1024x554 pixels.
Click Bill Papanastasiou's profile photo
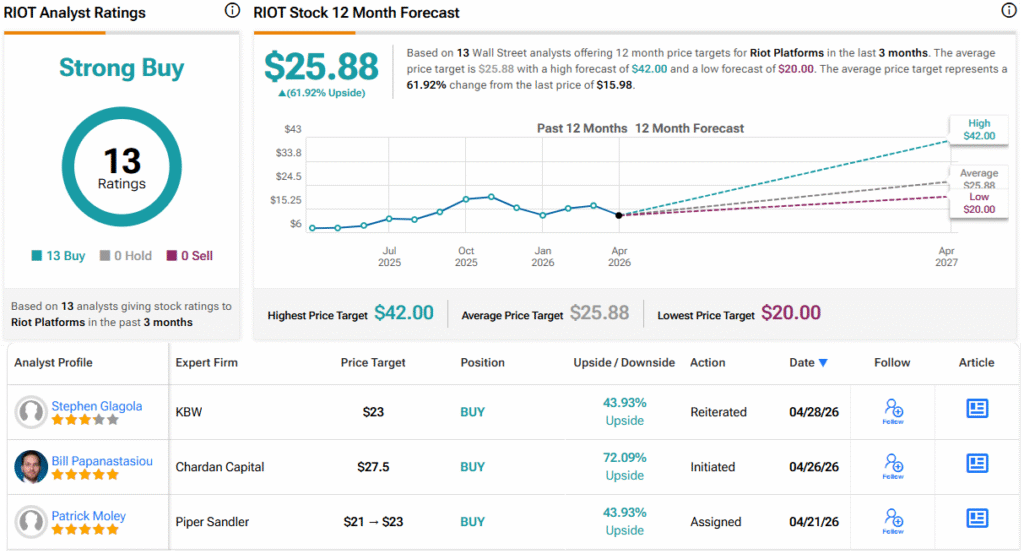click(32, 467)
